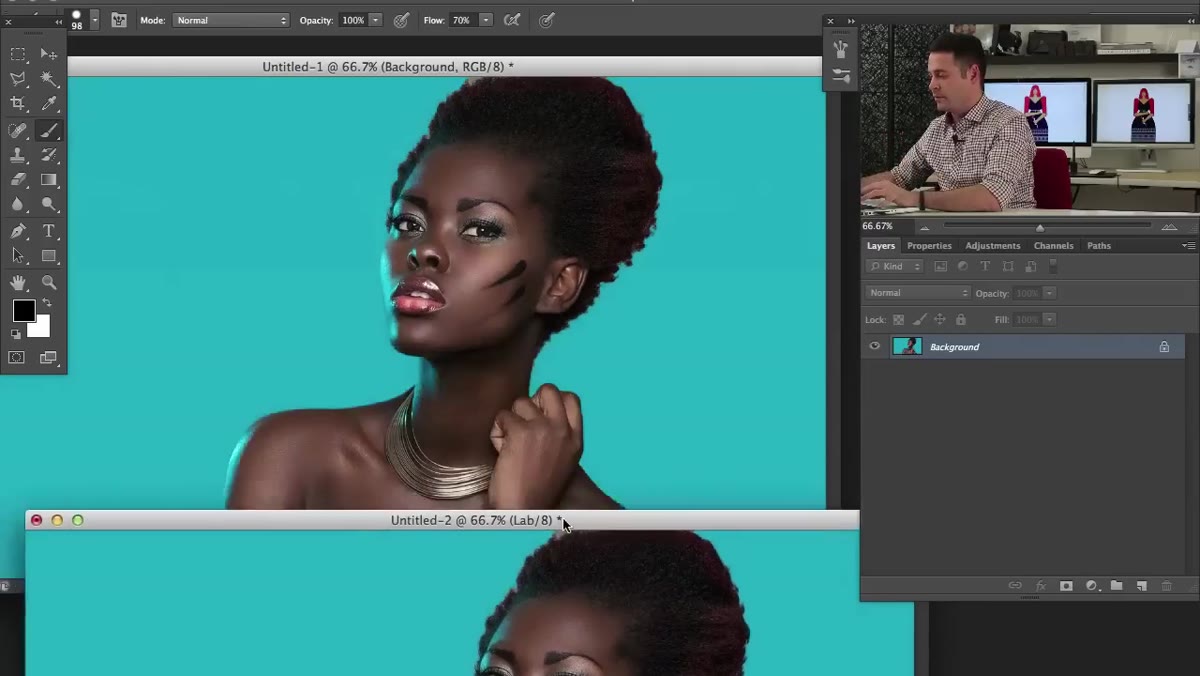Reset default foreground and background colors
This screenshot has height=676, width=1200.
[16, 335]
